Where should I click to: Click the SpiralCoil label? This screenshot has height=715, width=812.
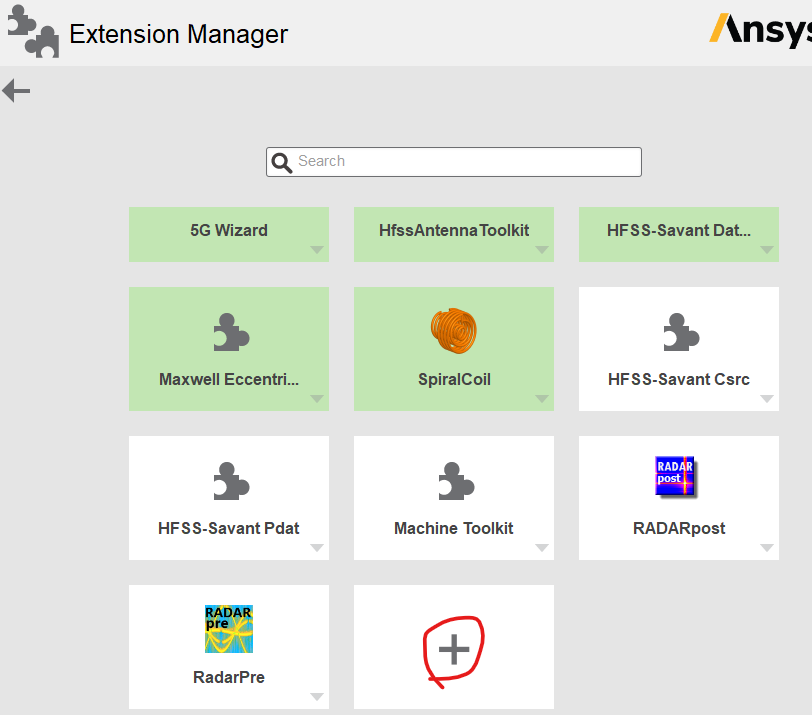coord(454,380)
